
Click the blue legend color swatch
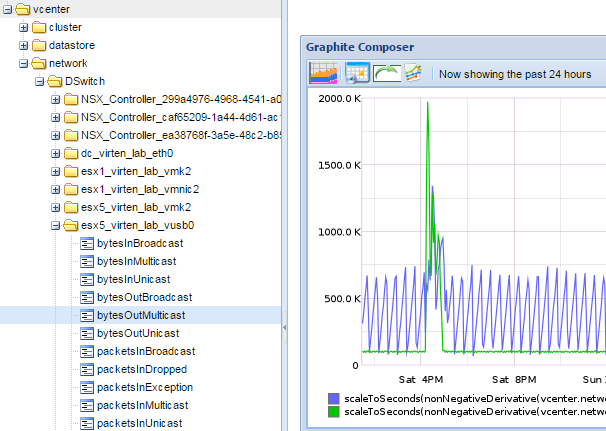[x=334, y=399]
